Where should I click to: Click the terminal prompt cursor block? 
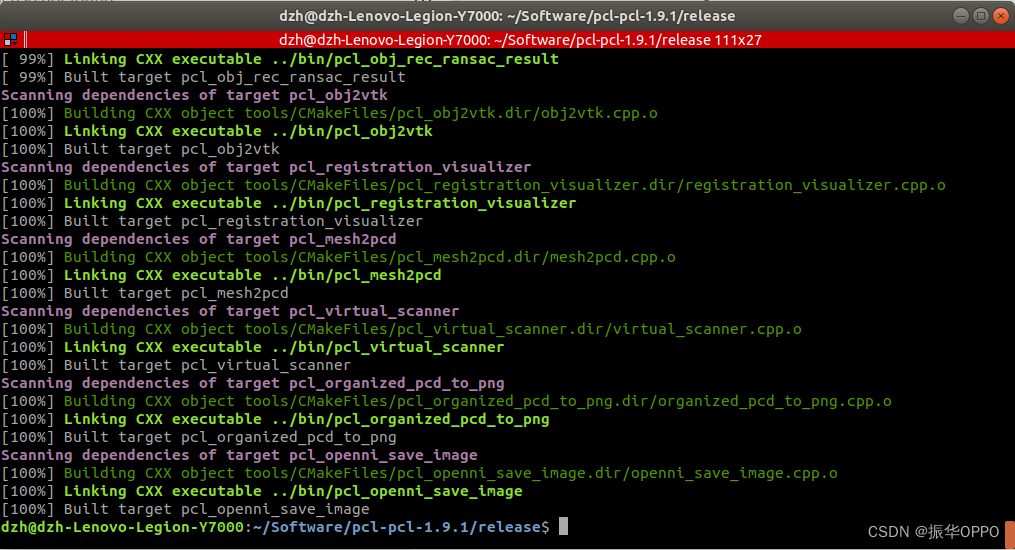[x=563, y=526]
